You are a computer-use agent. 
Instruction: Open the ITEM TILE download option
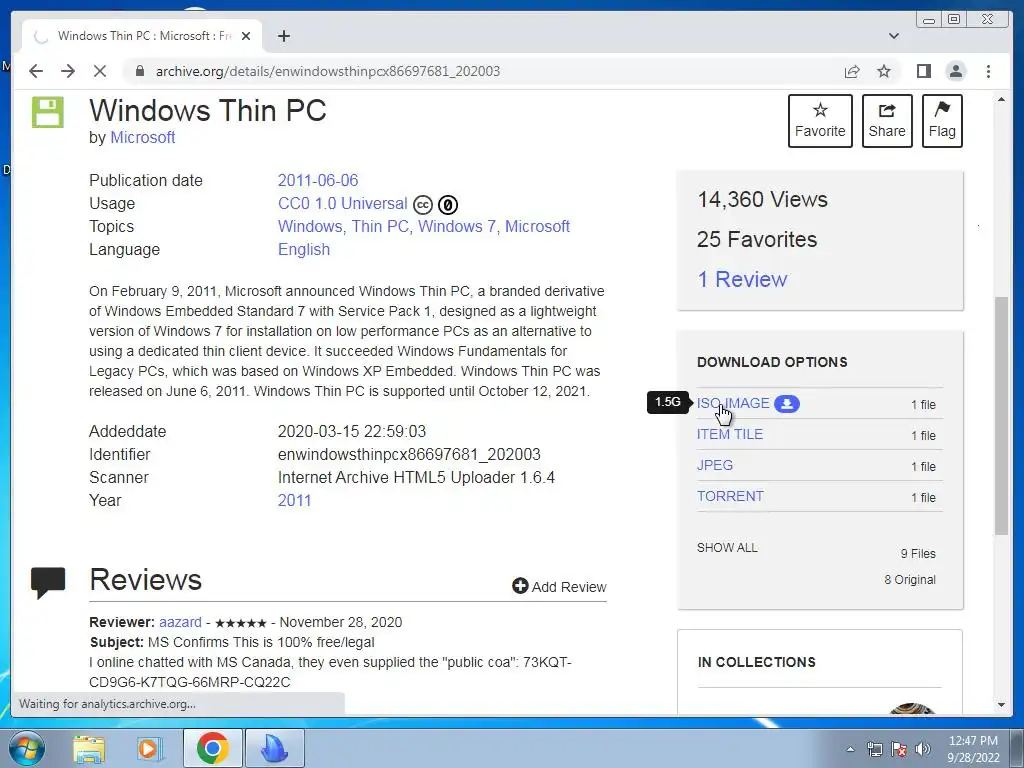point(729,434)
